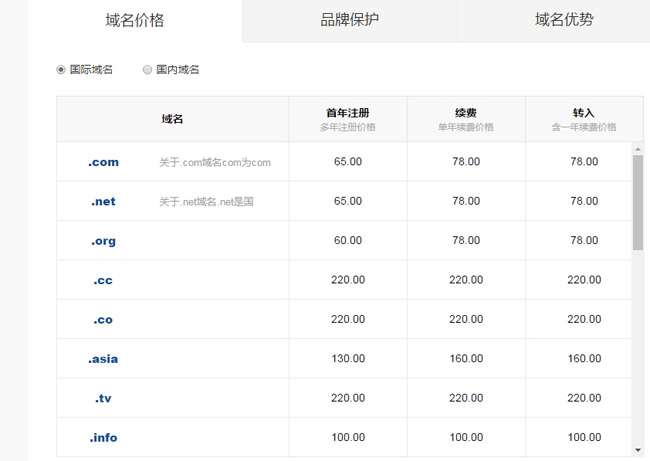Click the 续费 column header
Image resolution: width=650 pixels, height=461 pixels.
(466, 113)
